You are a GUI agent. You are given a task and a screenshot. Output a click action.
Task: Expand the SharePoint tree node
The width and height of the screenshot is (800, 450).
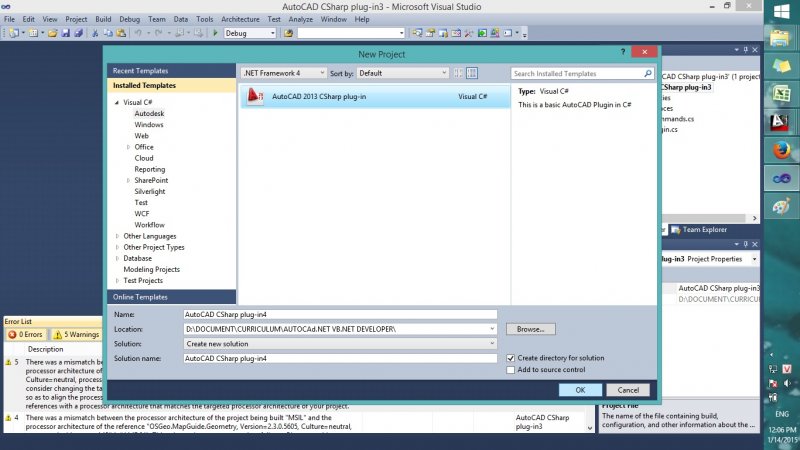click(128, 181)
